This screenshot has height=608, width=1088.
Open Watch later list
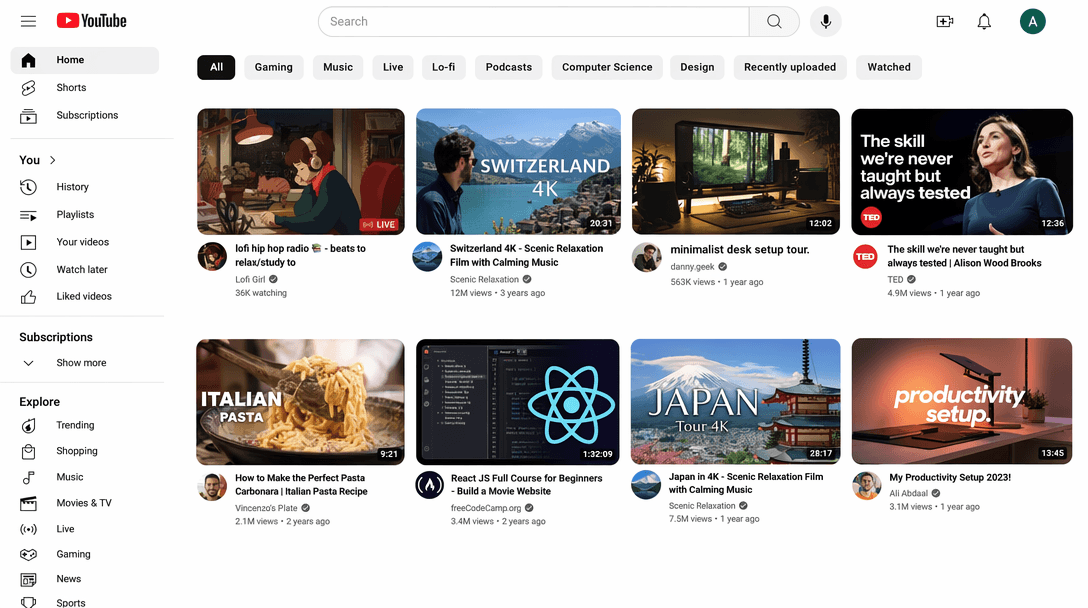coord(81,270)
